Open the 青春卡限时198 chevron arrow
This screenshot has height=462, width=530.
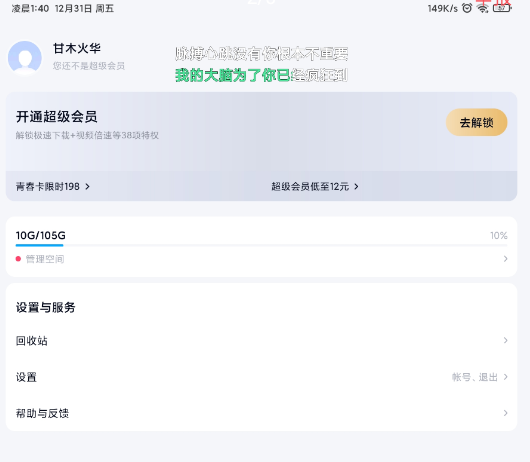88,187
